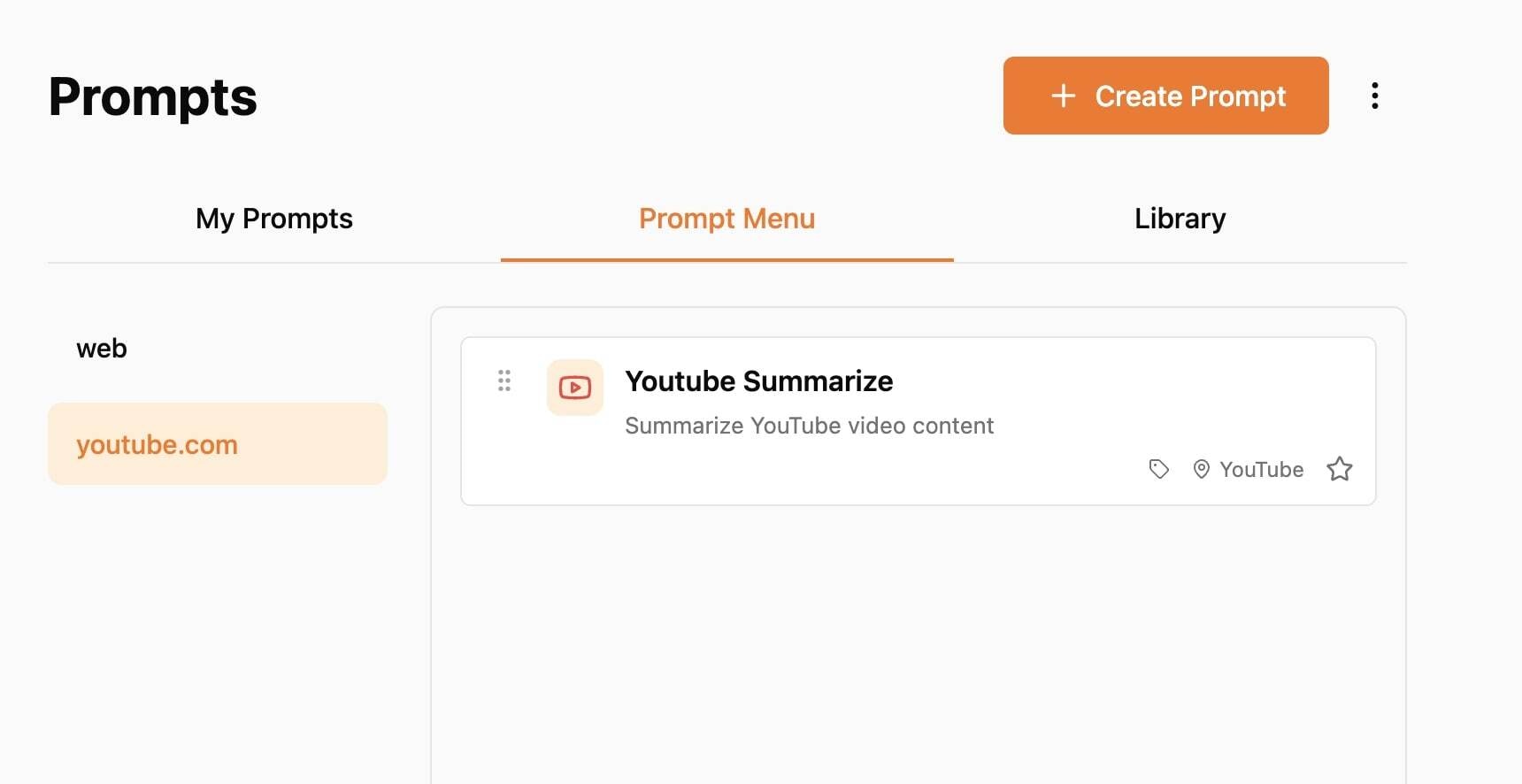
Task: Click the plus icon inside Create Prompt button
Action: 1062,96
